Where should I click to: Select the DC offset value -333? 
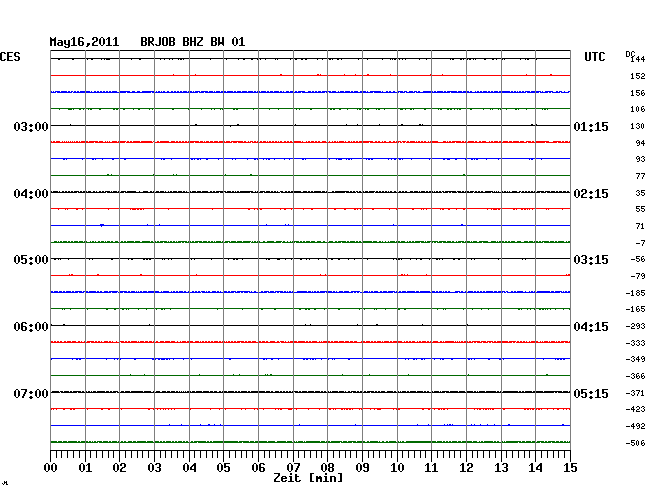[x=635, y=343]
